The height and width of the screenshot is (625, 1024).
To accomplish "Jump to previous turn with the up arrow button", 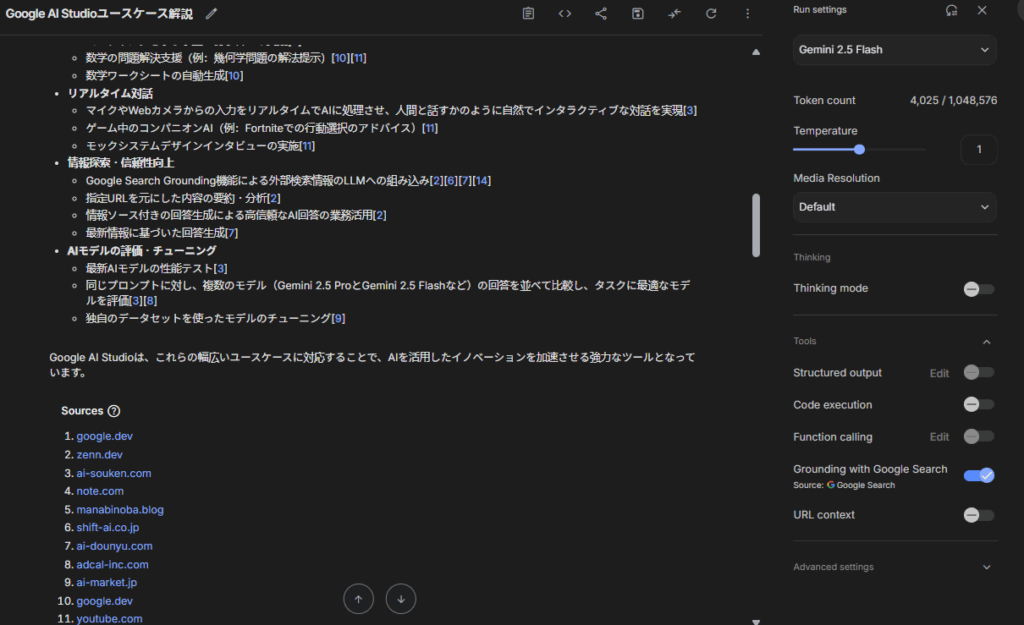I will tap(359, 599).
